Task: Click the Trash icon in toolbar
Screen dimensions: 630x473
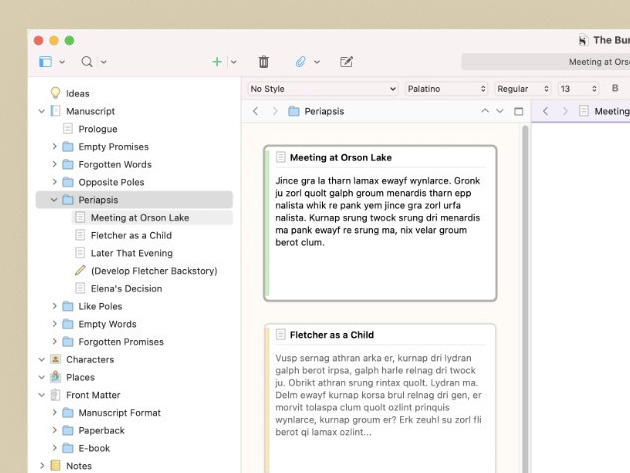Action: [264, 62]
